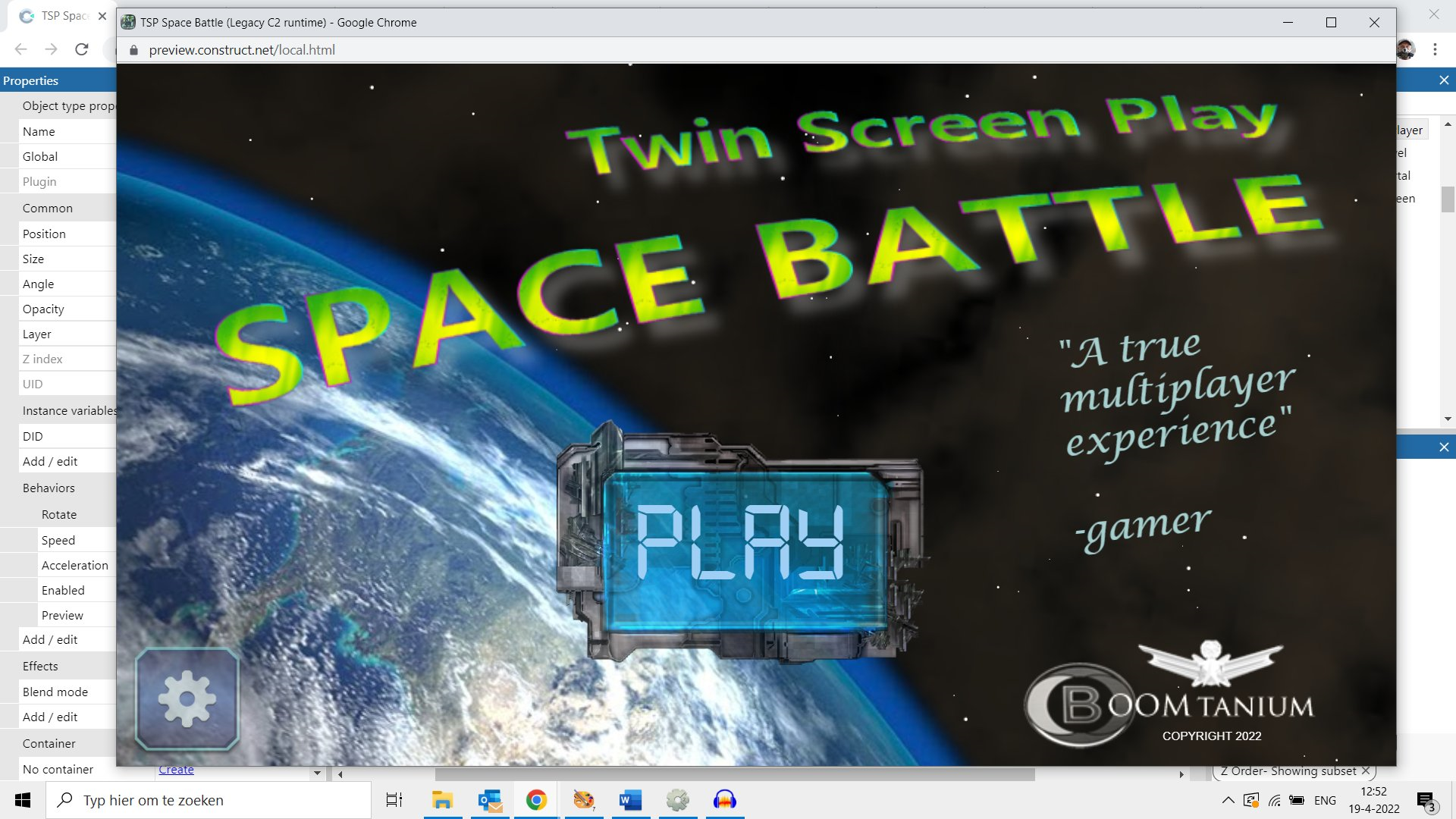
Task: Close the lower right blue panel
Action: click(x=1444, y=447)
